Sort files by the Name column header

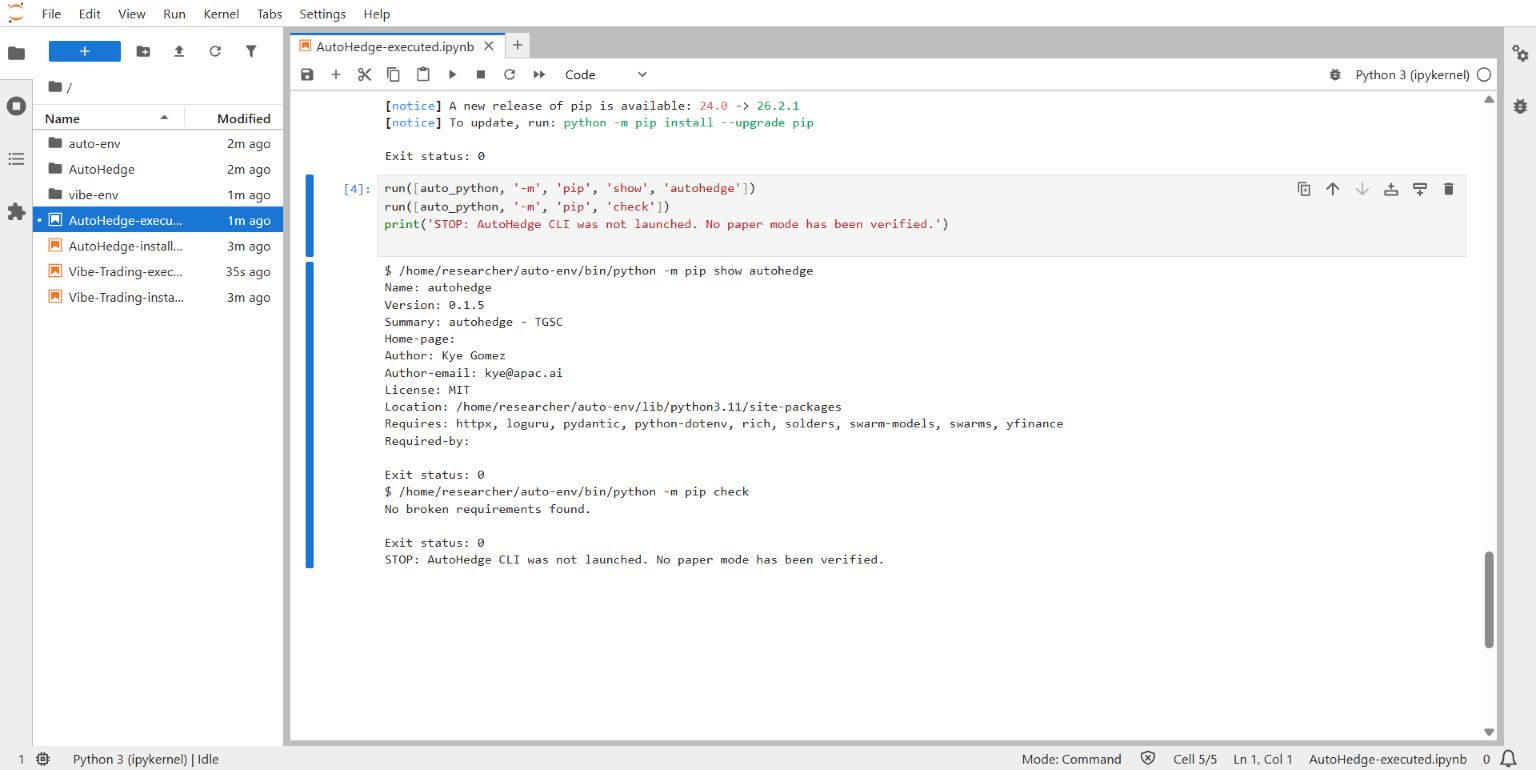[x=109, y=118]
